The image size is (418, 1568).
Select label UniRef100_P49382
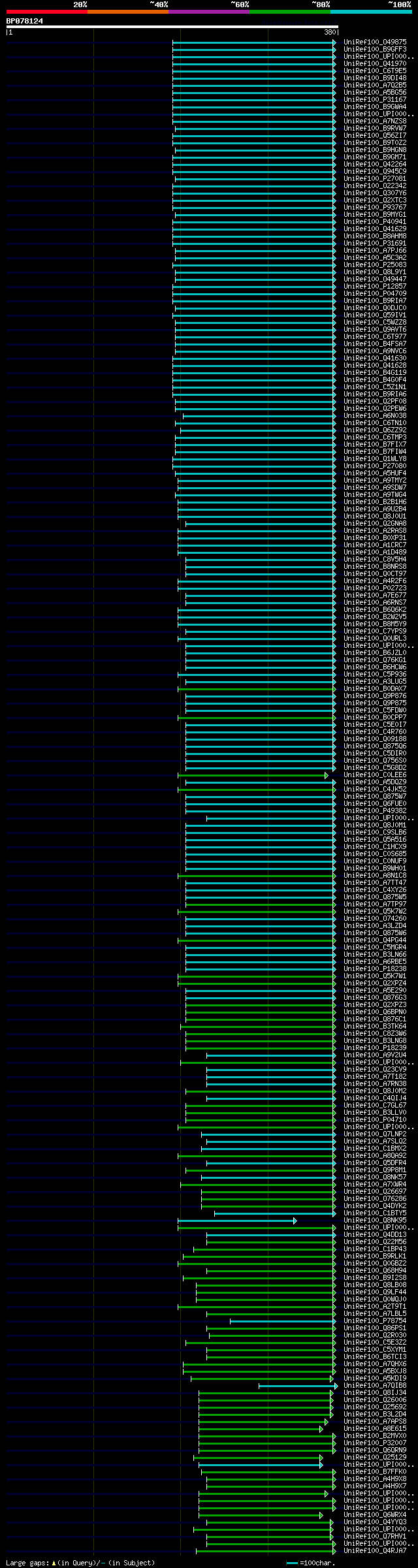pyautogui.click(x=375, y=810)
